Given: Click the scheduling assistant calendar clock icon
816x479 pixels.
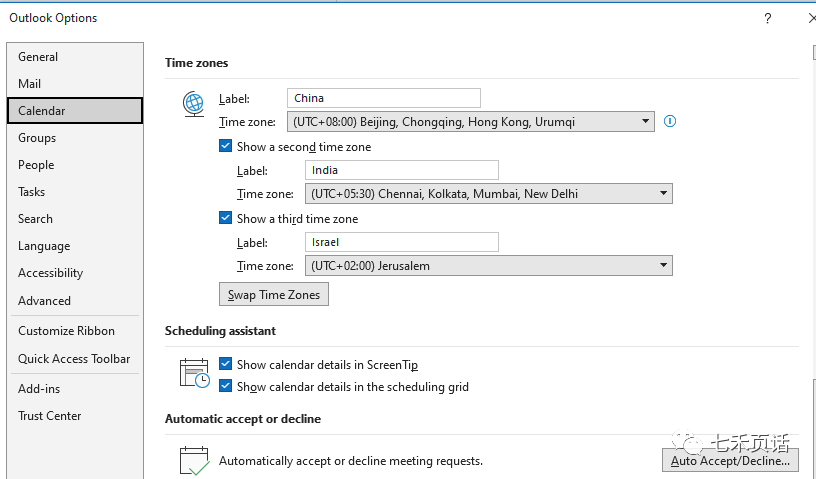Looking at the screenshot, I should (194, 373).
